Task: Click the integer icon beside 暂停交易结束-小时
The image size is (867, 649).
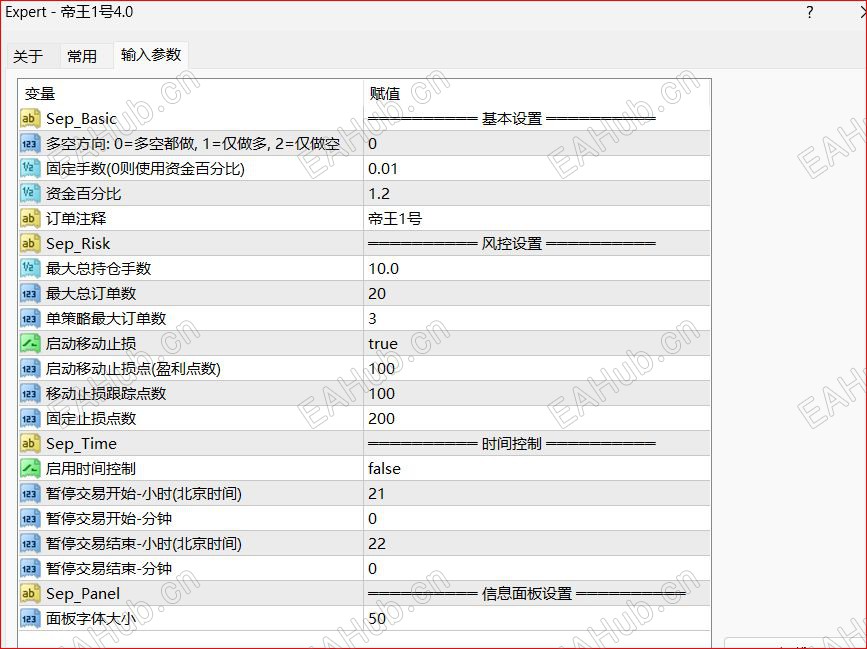Action: coord(30,543)
